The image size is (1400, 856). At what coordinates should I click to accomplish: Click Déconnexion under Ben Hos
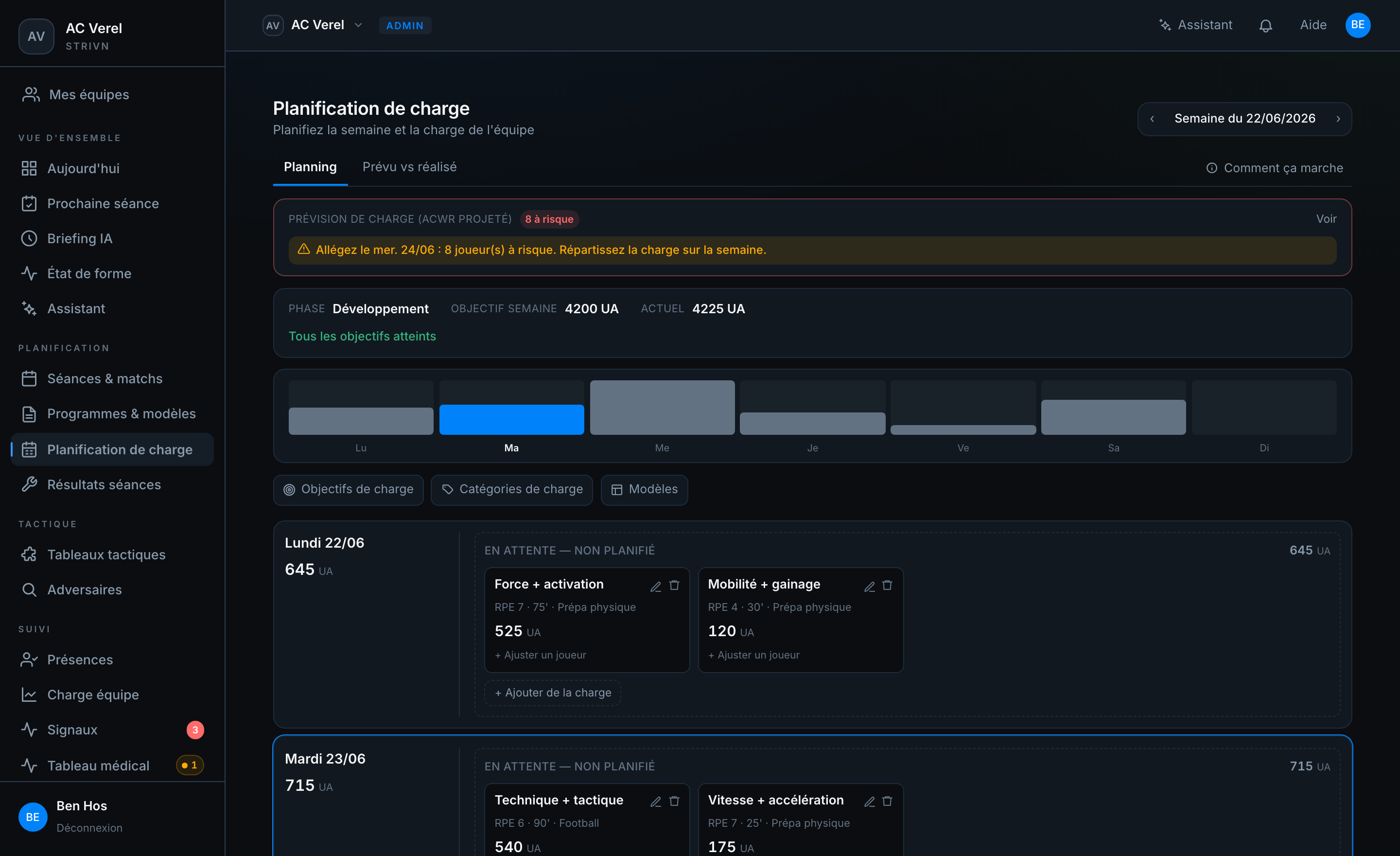(89, 828)
